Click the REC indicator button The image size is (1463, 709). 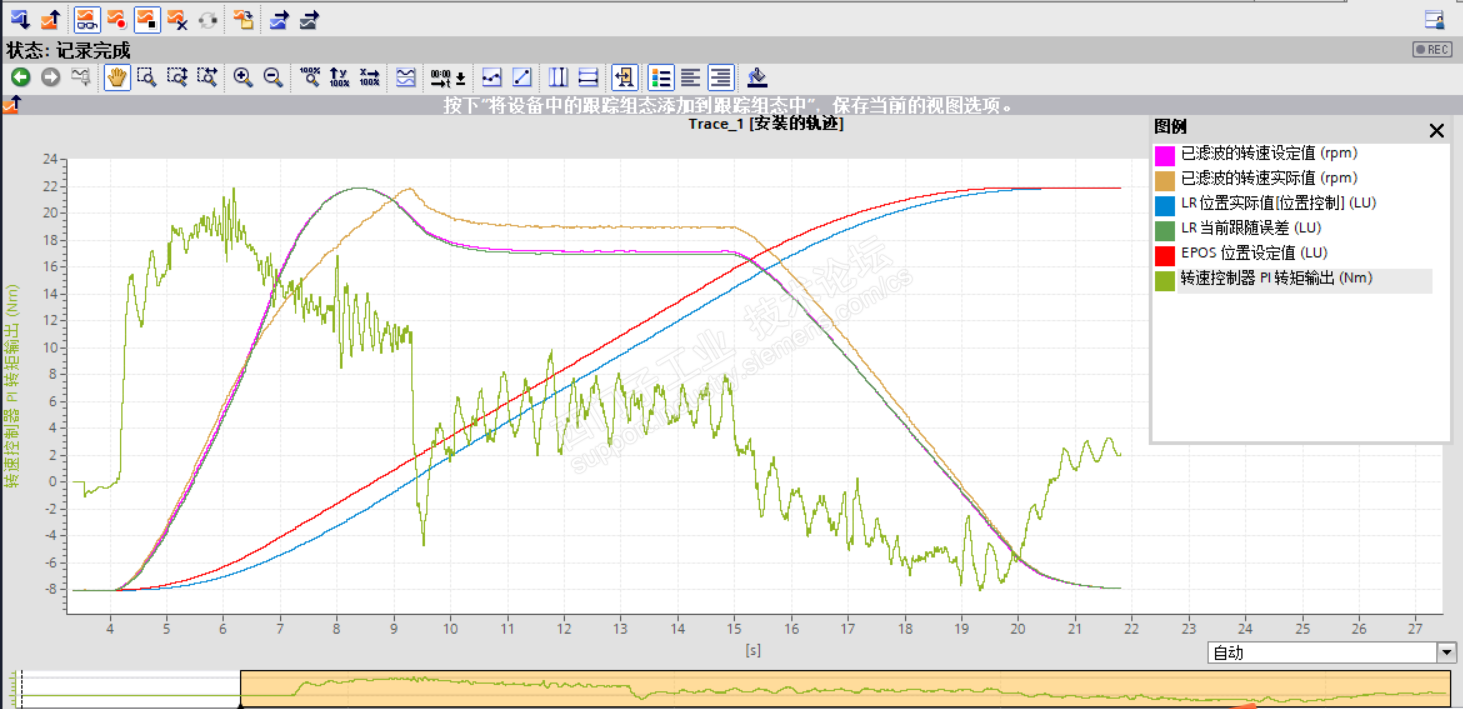[x=1432, y=49]
